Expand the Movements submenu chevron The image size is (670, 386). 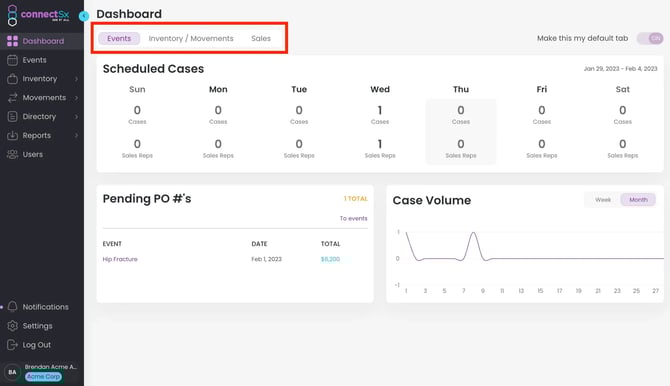click(76, 97)
